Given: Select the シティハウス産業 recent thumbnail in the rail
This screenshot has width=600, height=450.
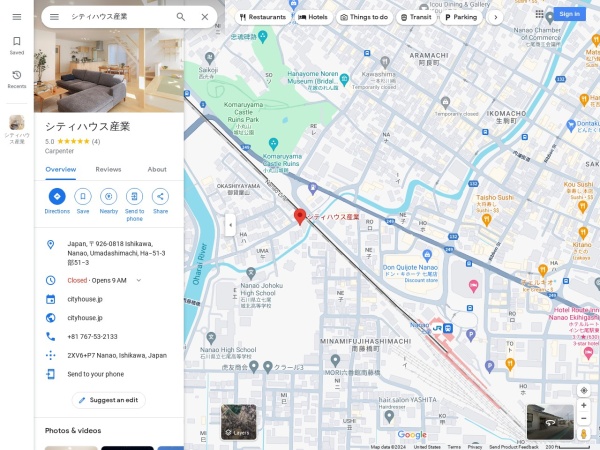Looking at the screenshot, I should tap(17, 130).
